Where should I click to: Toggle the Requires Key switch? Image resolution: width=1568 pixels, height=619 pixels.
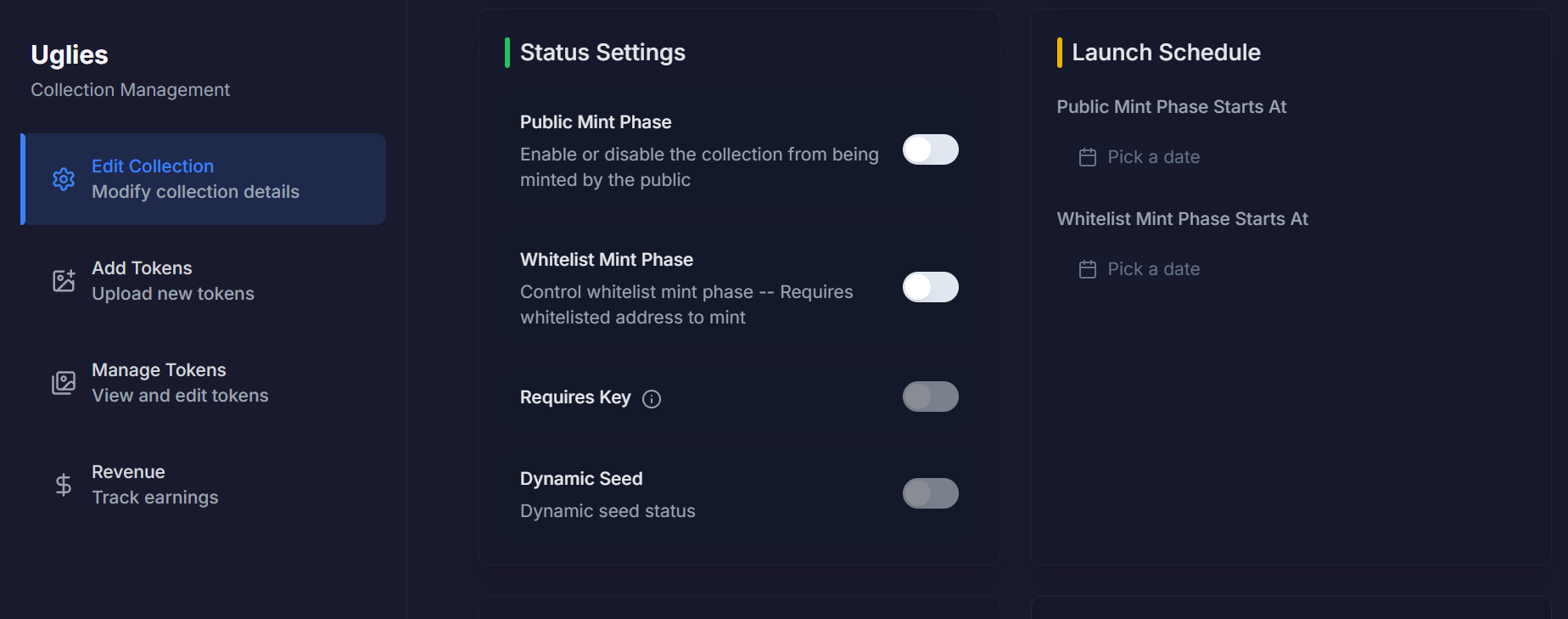930,397
